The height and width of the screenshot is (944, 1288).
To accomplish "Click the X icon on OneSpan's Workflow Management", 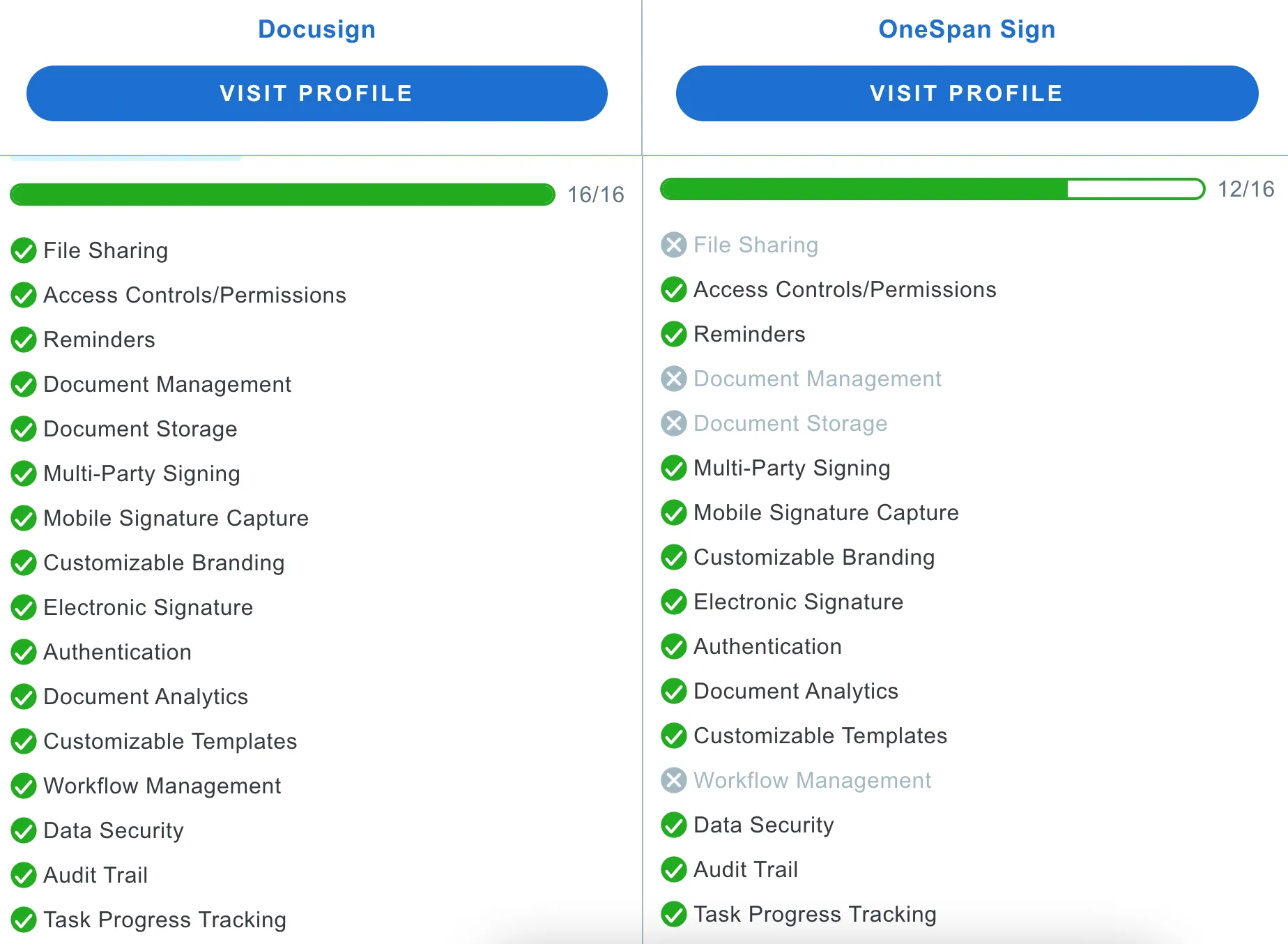I will click(x=673, y=780).
